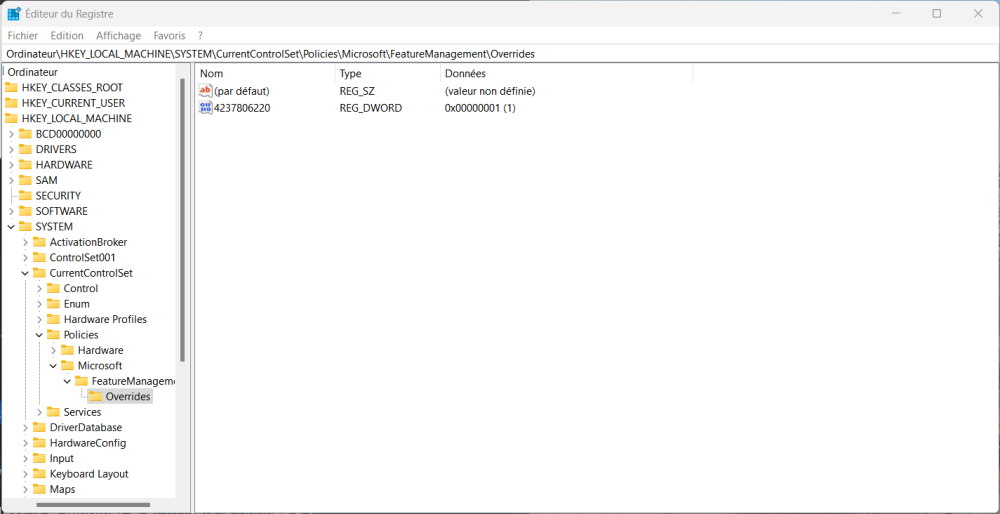Collapse the Policies key chevron
The height and width of the screenshot is (514, 1000).
click(x=39, y=335)
